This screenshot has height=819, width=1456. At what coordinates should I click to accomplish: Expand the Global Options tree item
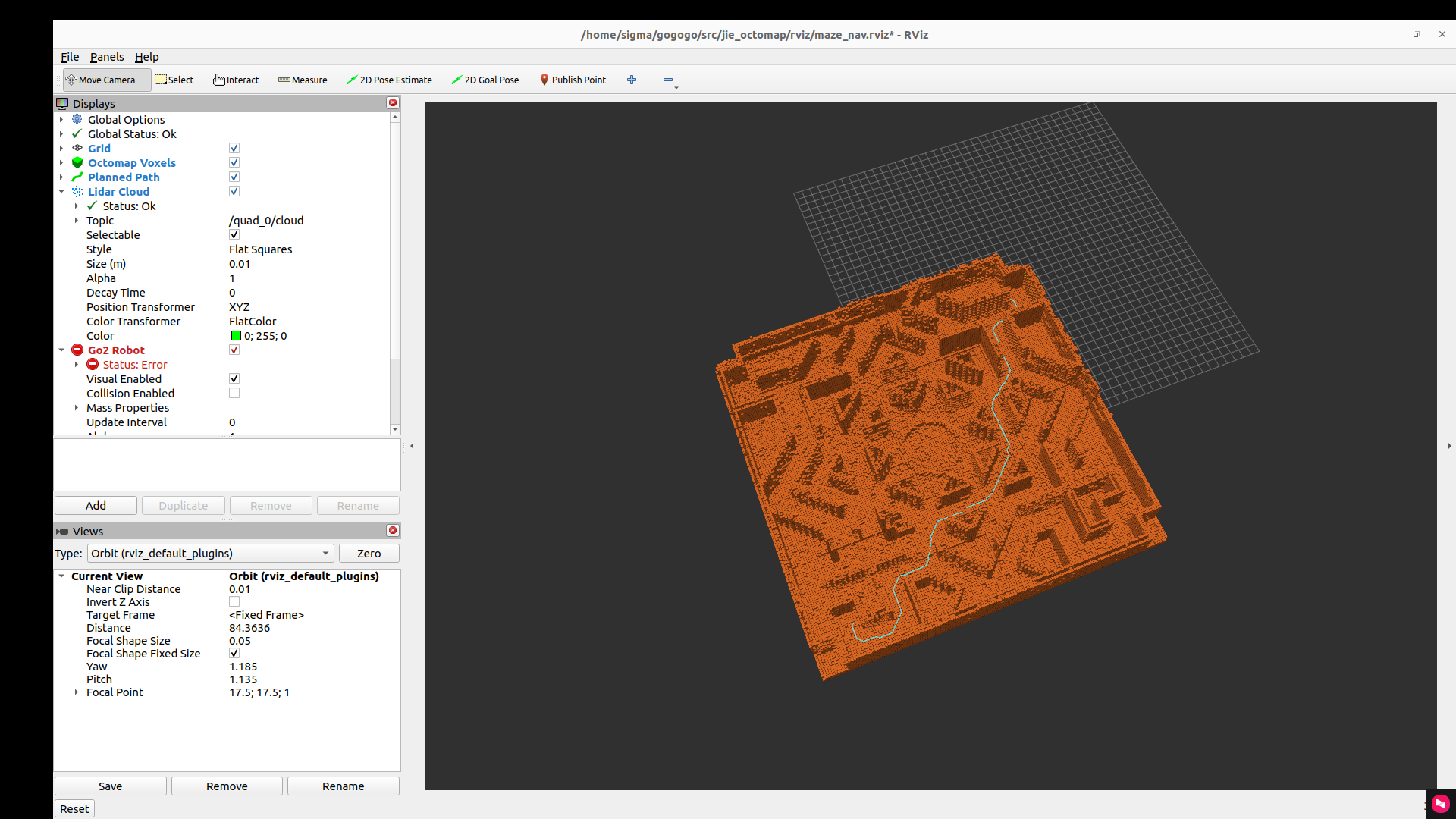point(61,119)
